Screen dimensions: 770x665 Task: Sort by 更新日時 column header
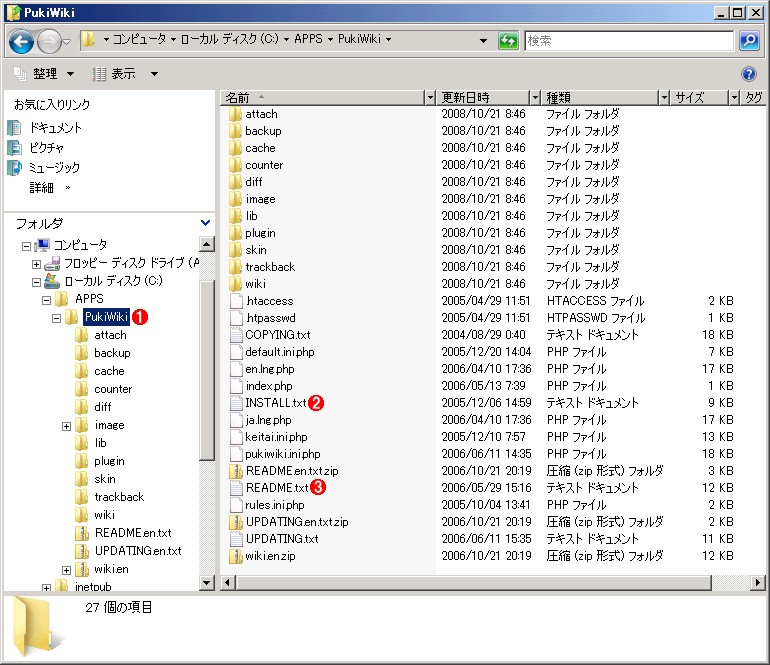click(483, 97)
